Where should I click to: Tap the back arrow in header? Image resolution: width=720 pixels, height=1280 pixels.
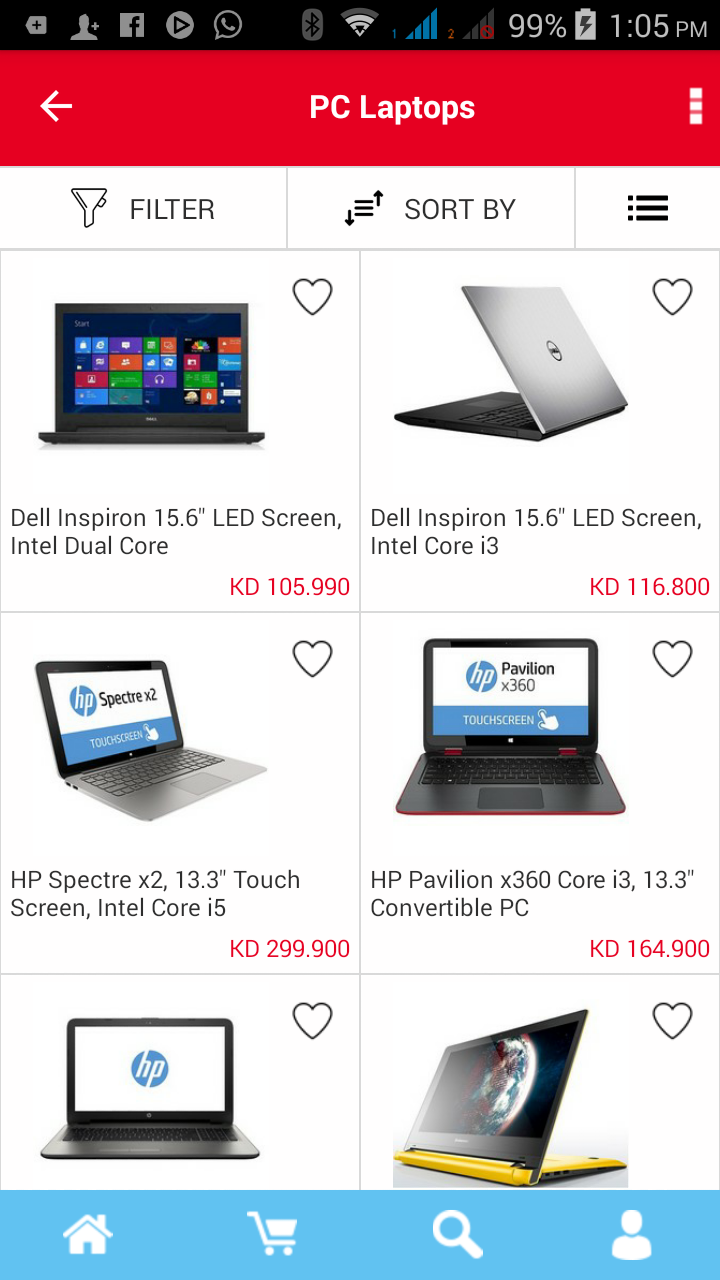[56, 106]
